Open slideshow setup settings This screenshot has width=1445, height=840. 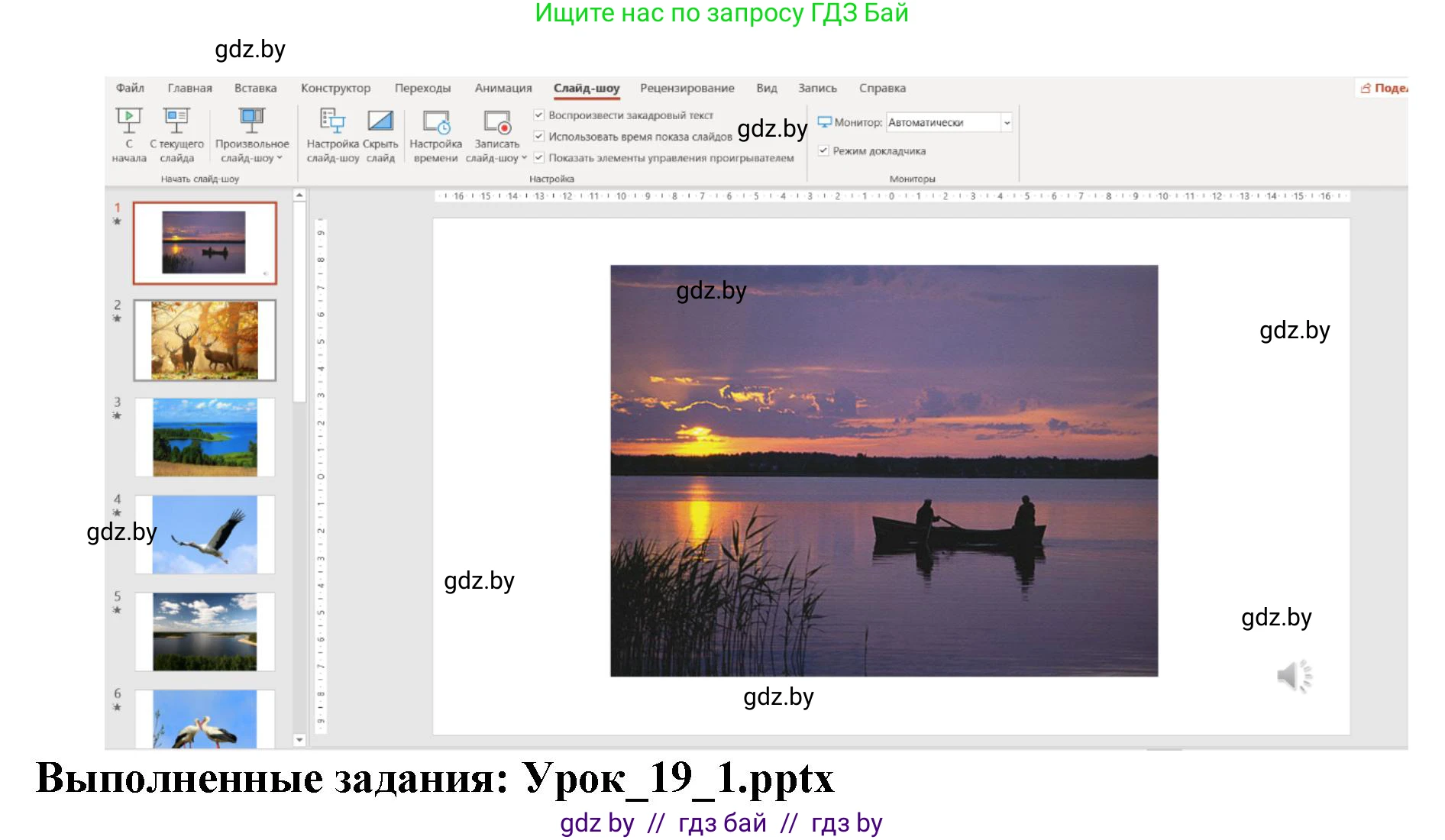pos(332,121)
